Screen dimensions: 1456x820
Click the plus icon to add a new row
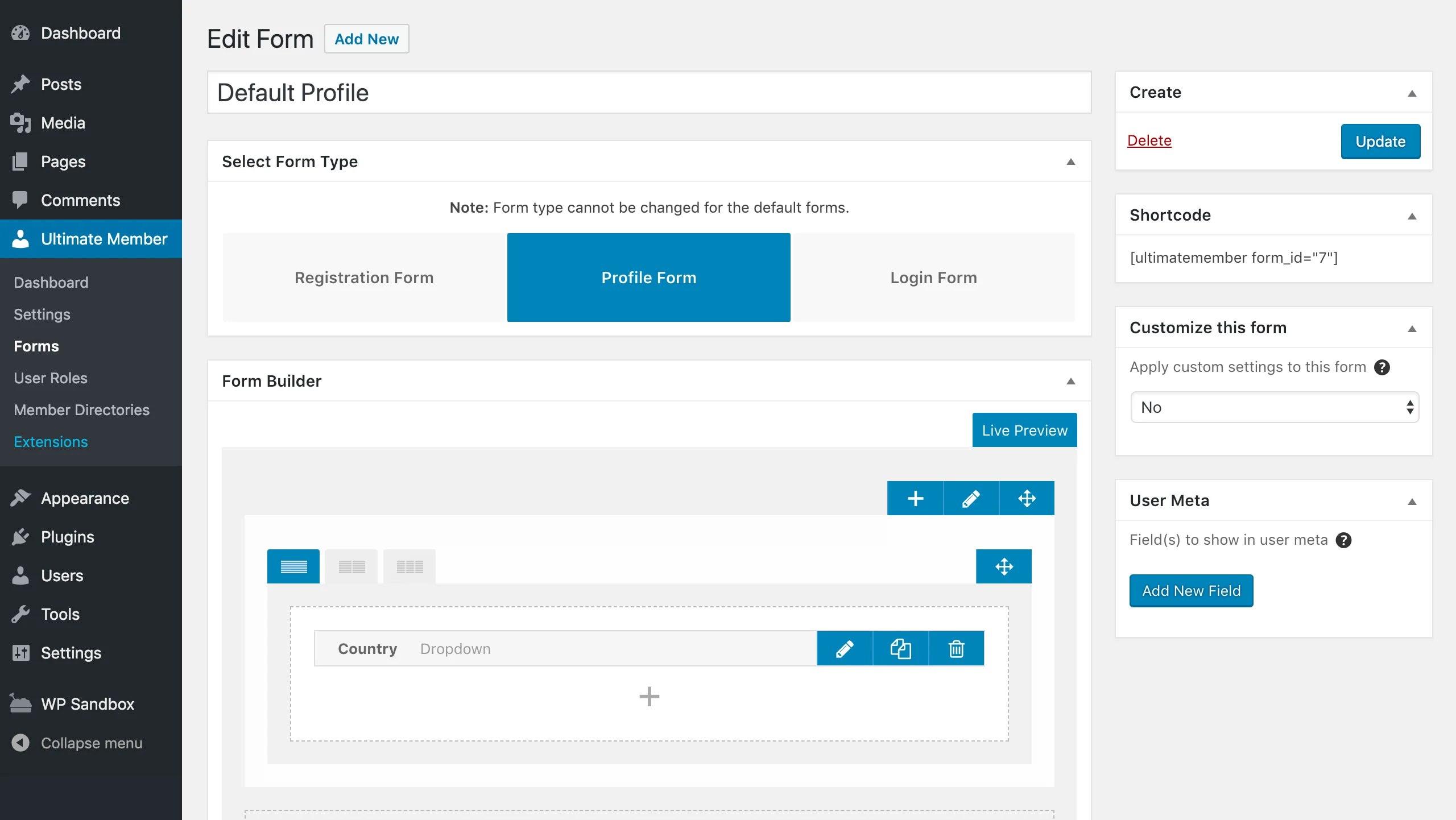[x=915, y=498]
